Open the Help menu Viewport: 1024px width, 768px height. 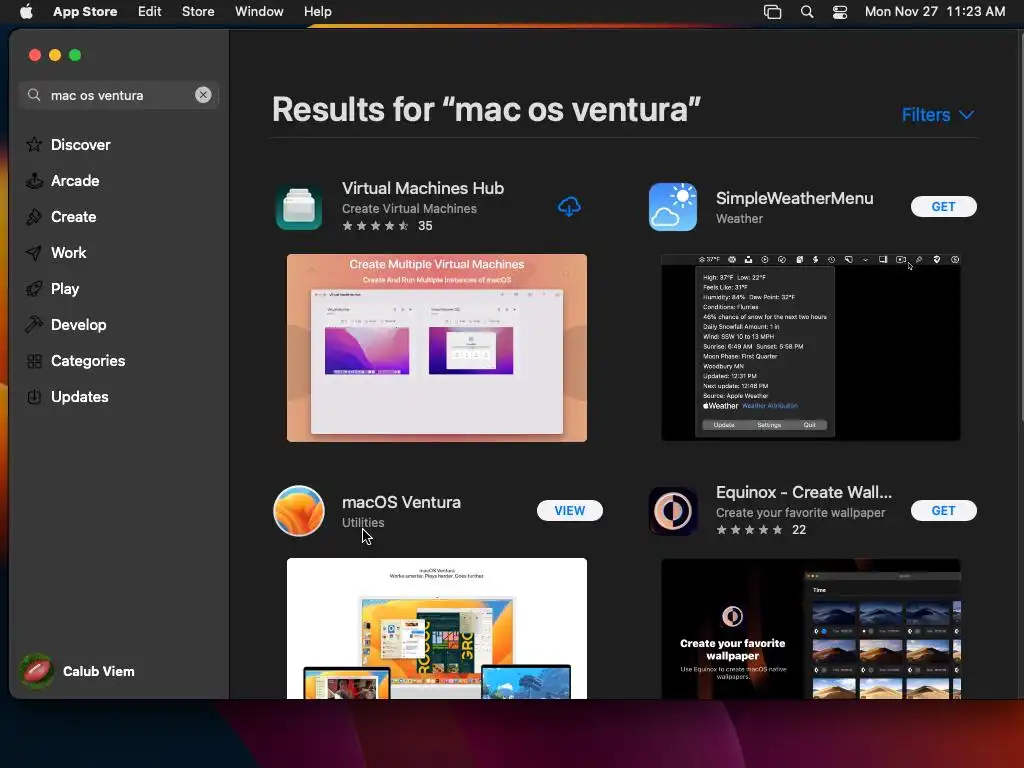[x=317, y=11]
